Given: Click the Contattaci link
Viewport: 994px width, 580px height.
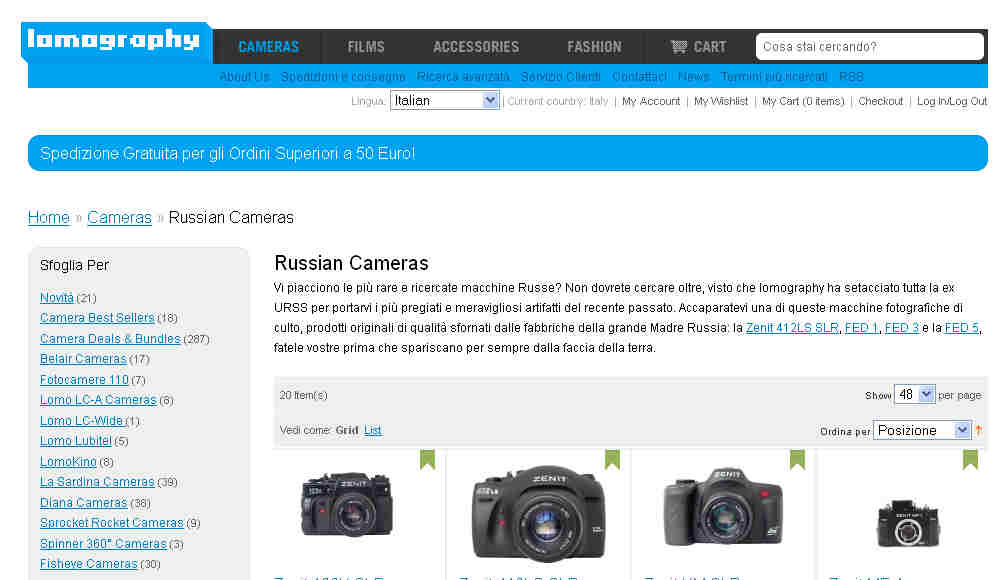Looking at the screenshot, I should pos(639,77).
